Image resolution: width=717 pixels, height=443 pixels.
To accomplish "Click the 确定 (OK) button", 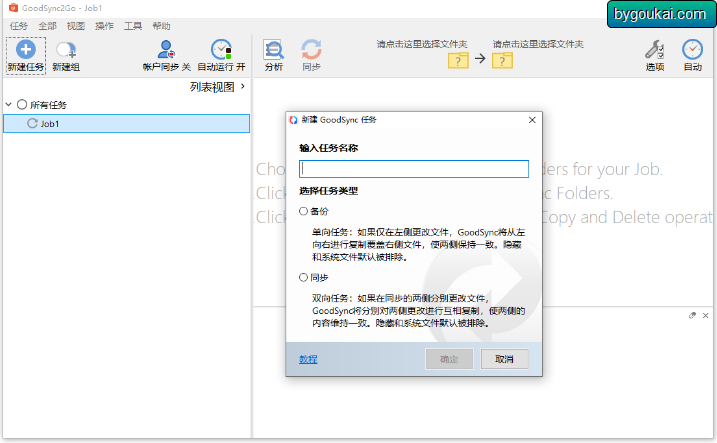I will [x=449, y=359].
